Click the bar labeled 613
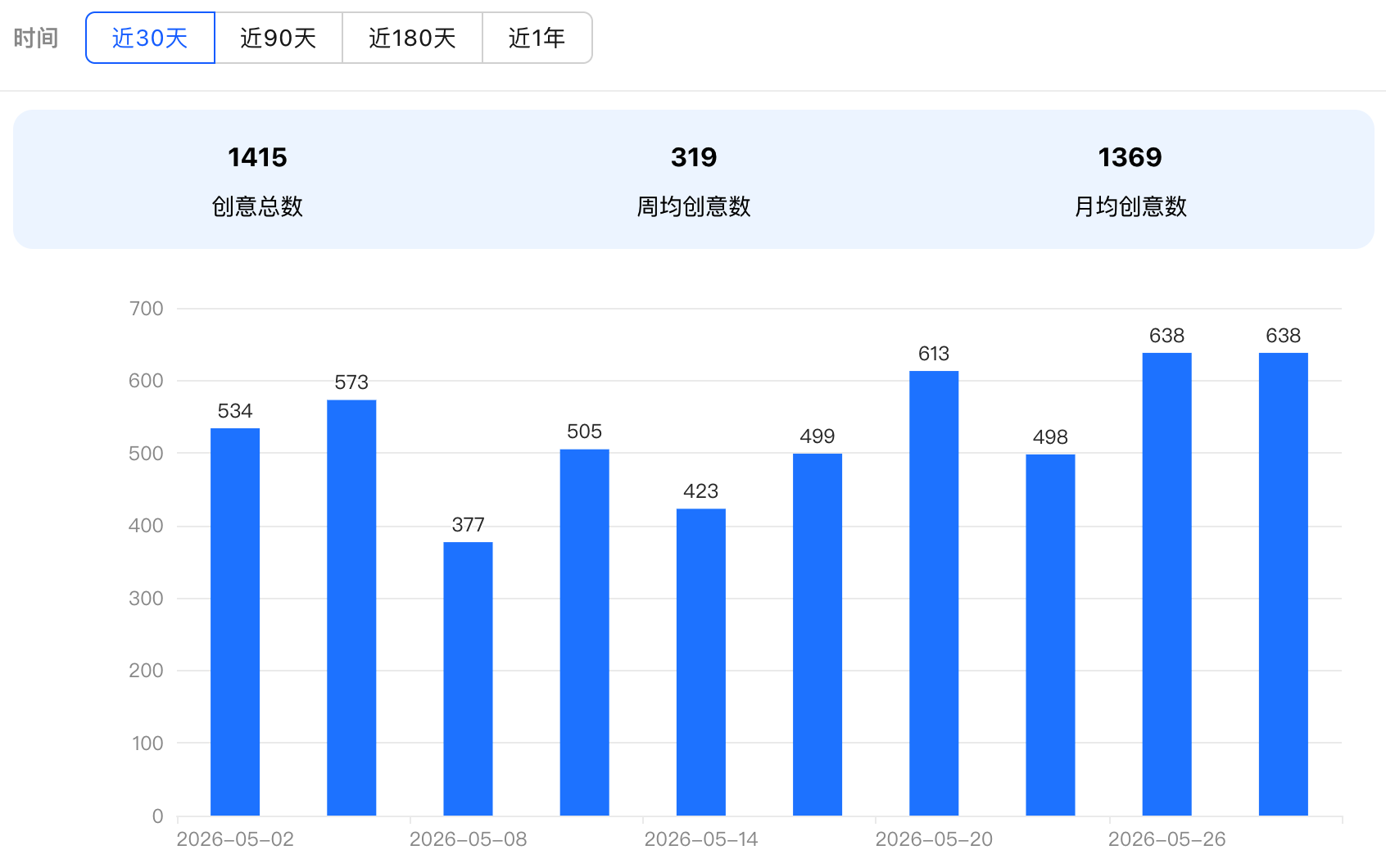The width and height of the screenshot is (1386, 868). click(934, 593)
